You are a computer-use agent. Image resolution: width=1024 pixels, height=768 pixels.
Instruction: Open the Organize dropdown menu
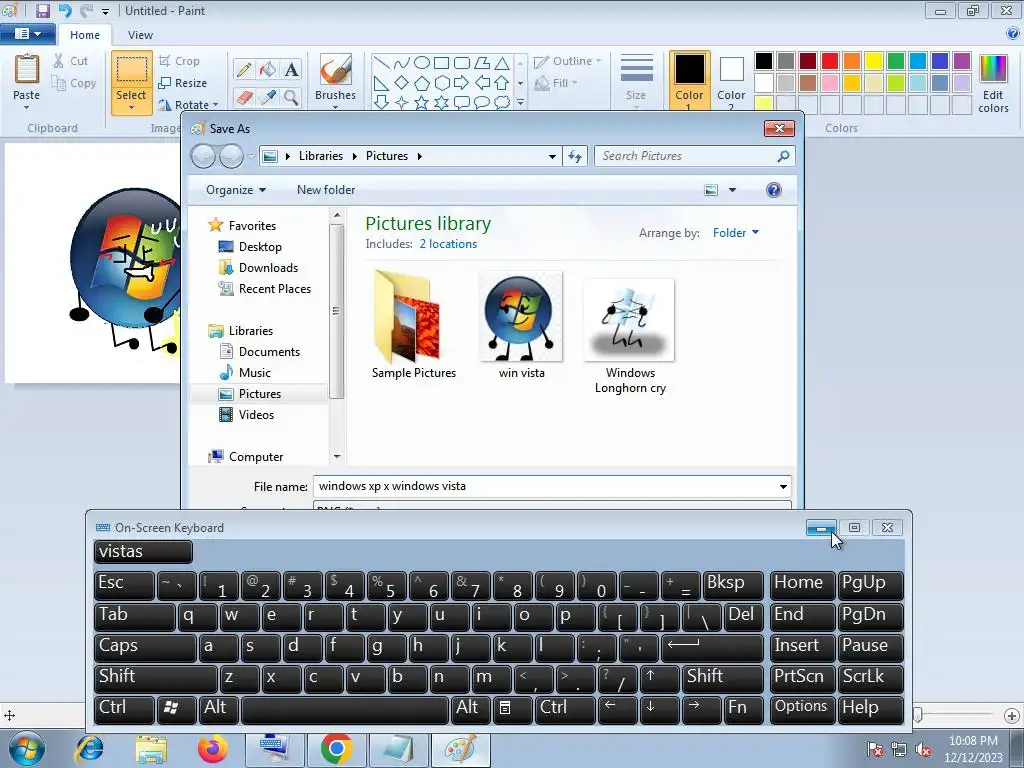point(236,190)
